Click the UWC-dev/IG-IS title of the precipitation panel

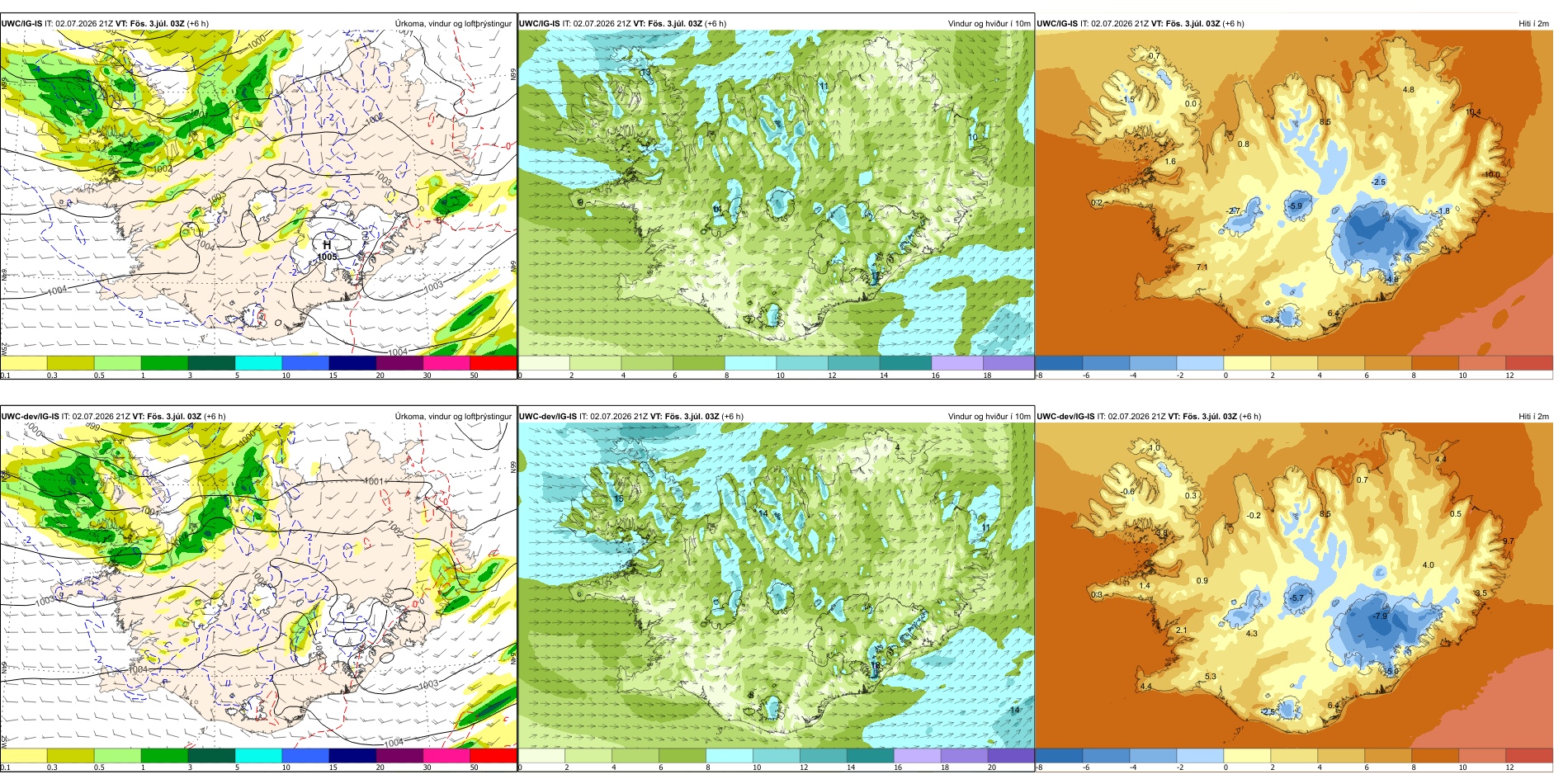pyautogui.click(x=31, y=416)
